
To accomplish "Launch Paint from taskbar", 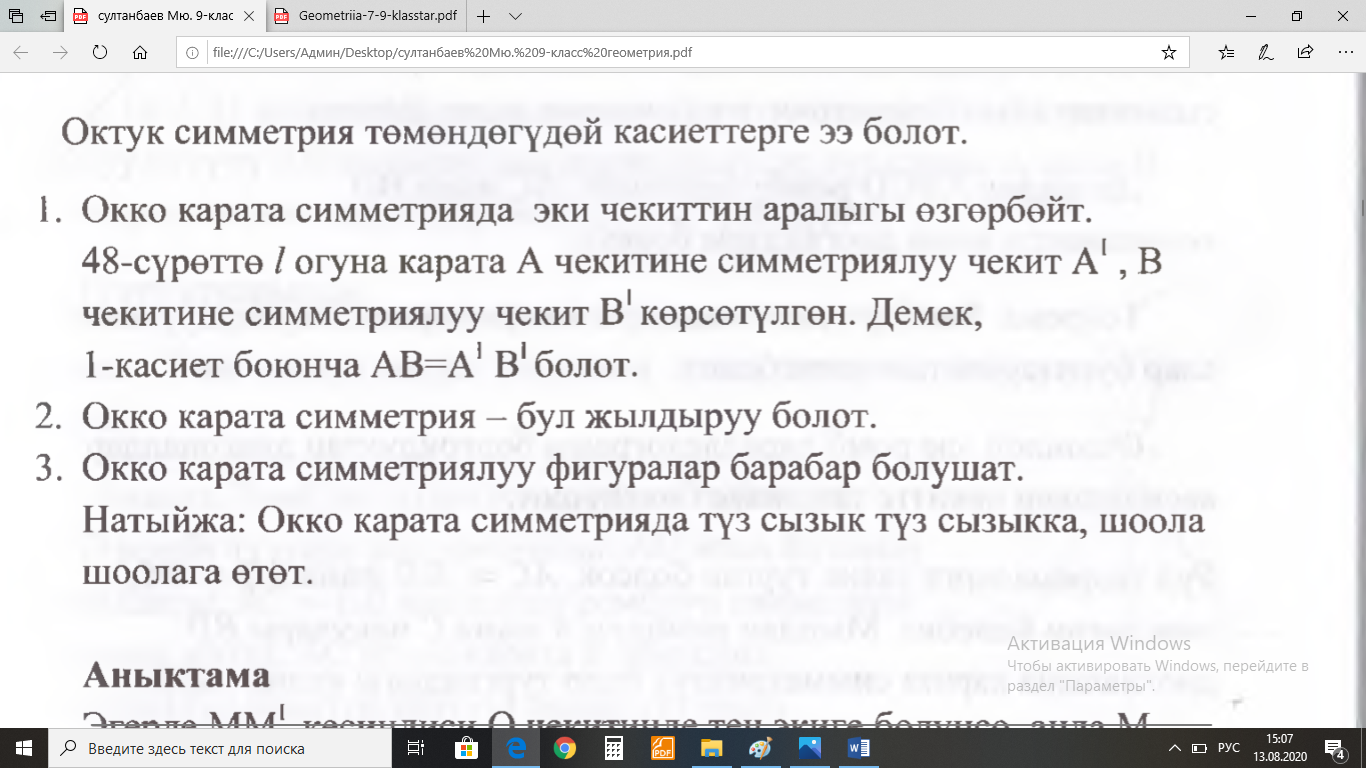I will click(760, 748).
